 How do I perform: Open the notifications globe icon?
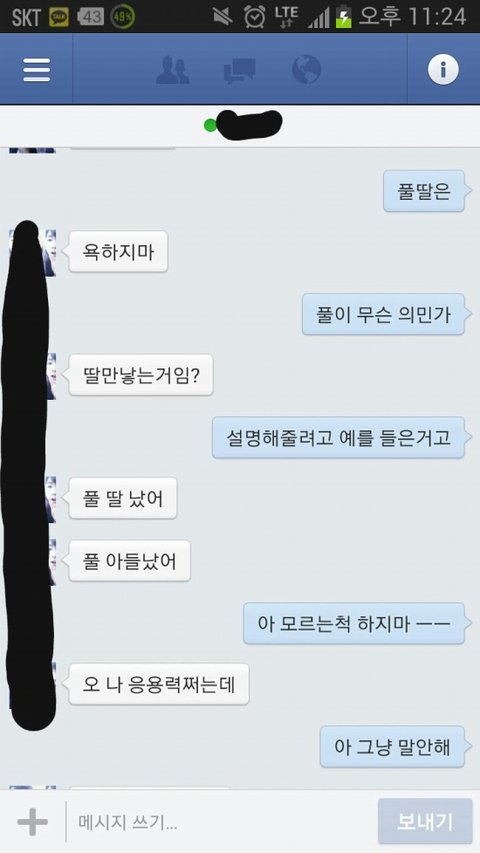(x=306, y=70)
